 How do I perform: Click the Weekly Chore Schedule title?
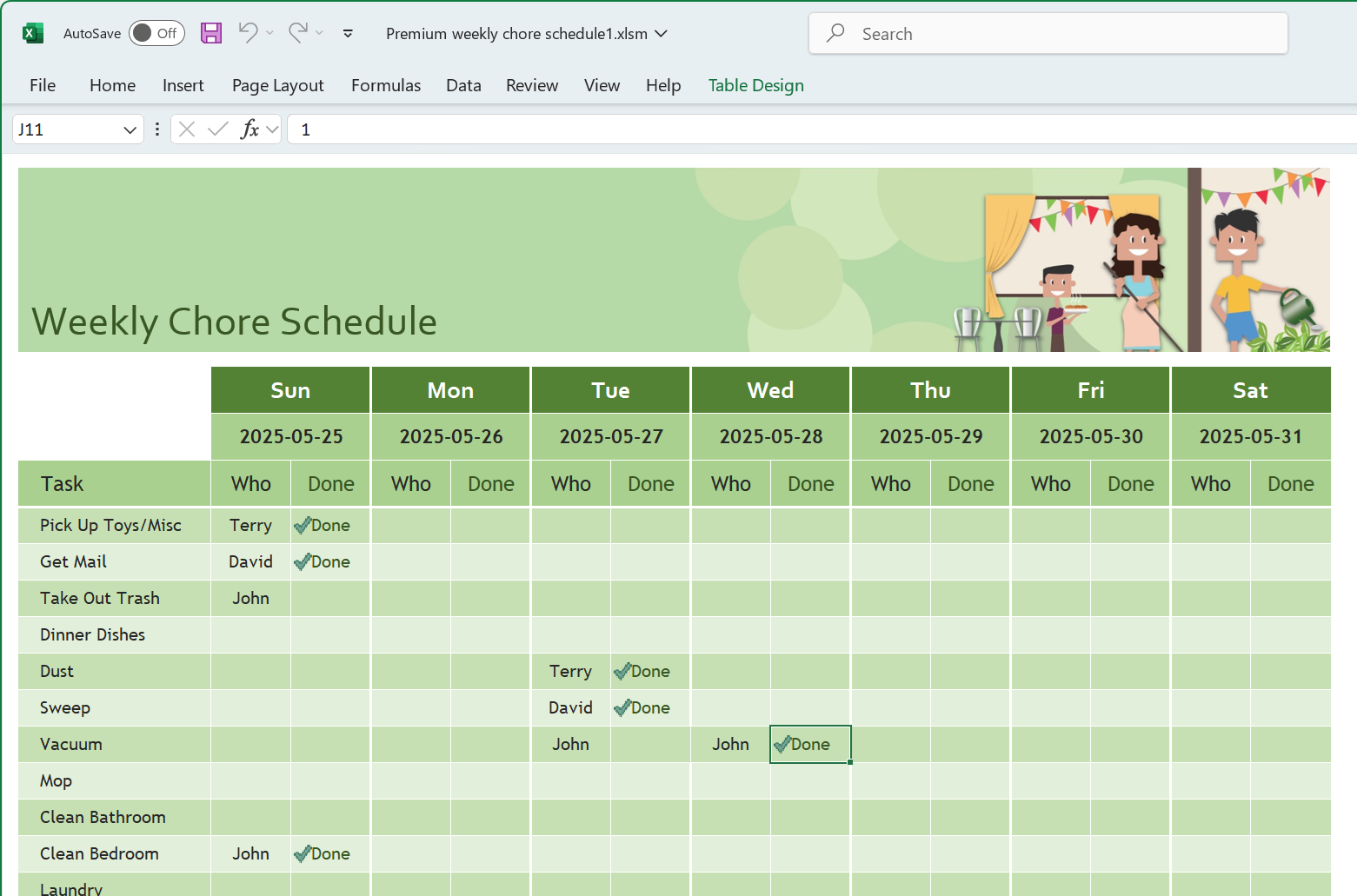234,321
